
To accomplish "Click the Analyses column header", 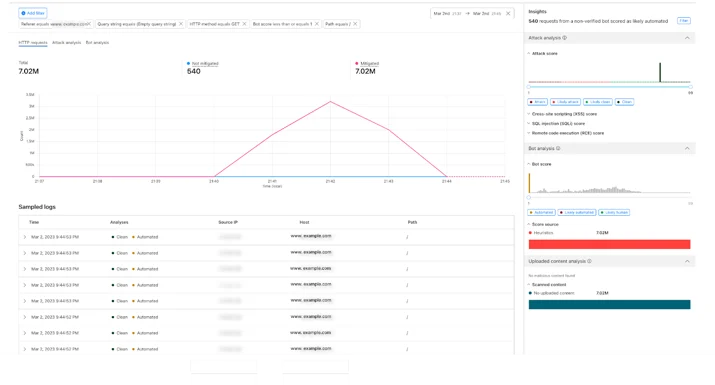I will 119,222.
